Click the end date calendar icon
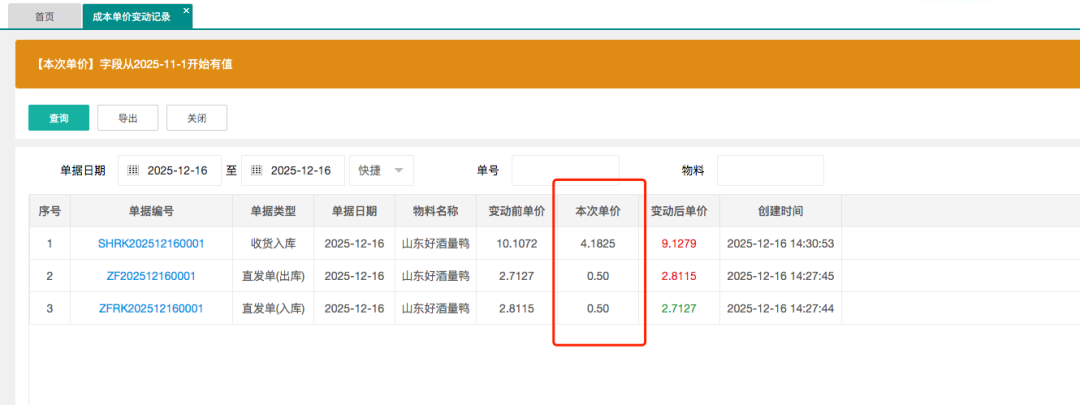The height and width of the screenshot is (405, 1080). (256, 171)
